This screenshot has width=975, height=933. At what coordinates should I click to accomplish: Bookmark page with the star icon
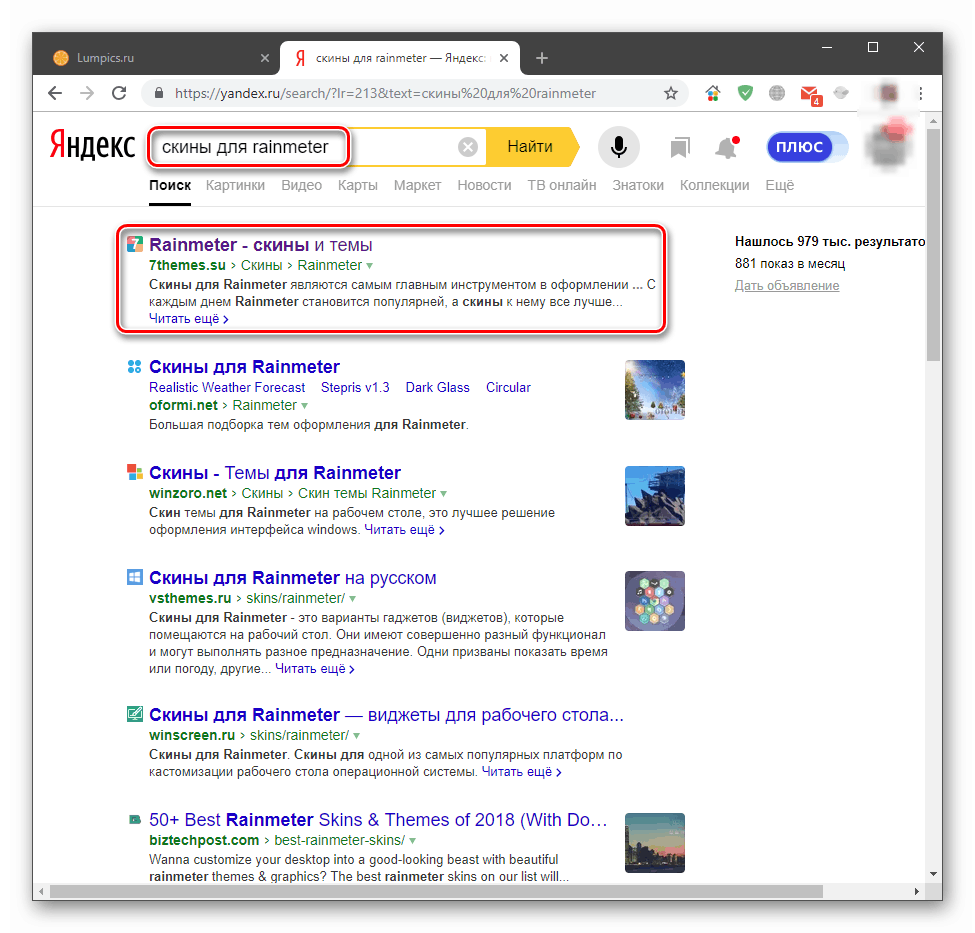tap(670, 93)
